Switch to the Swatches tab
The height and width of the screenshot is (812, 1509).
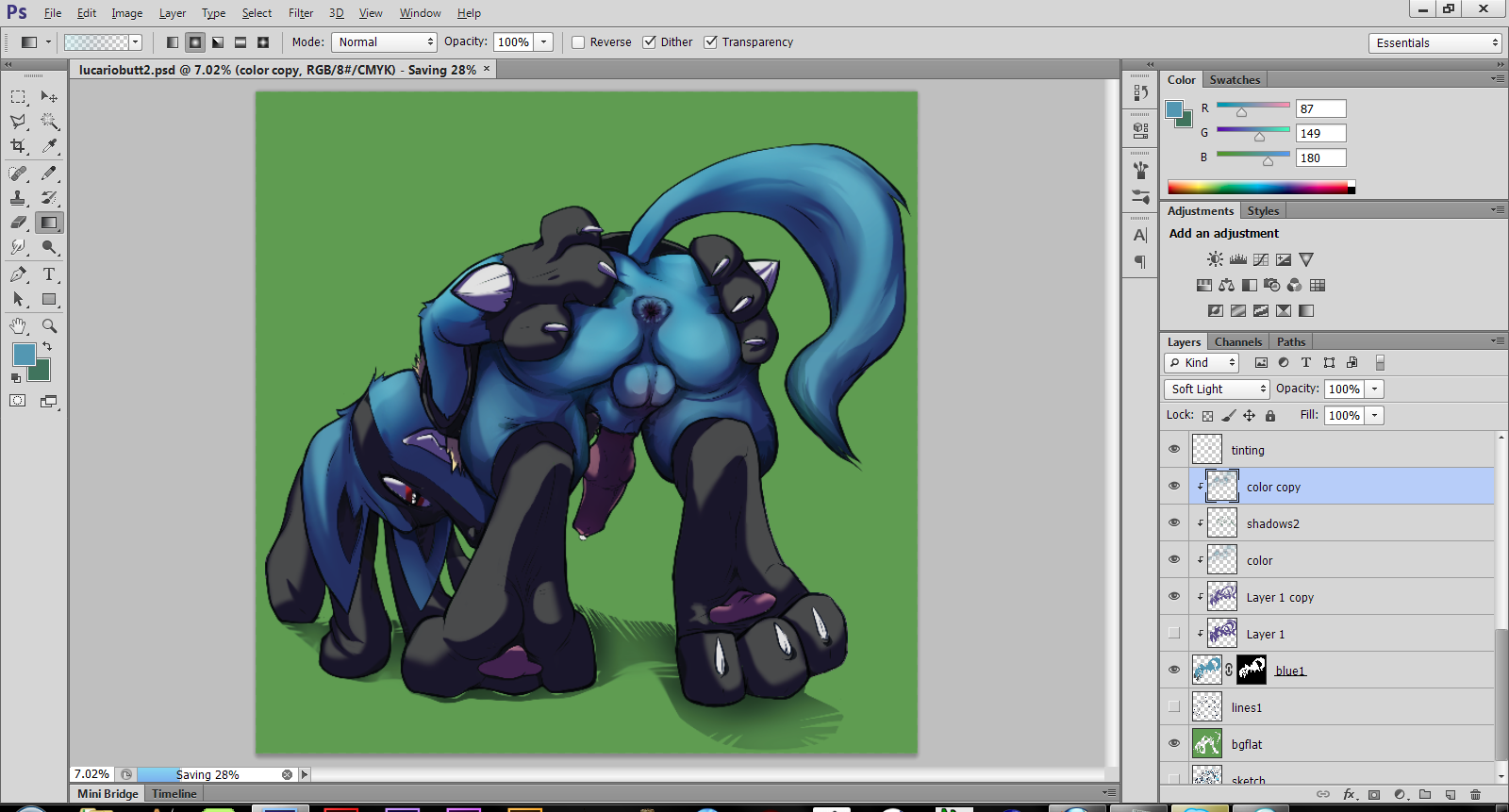(x=1235, y=80)
